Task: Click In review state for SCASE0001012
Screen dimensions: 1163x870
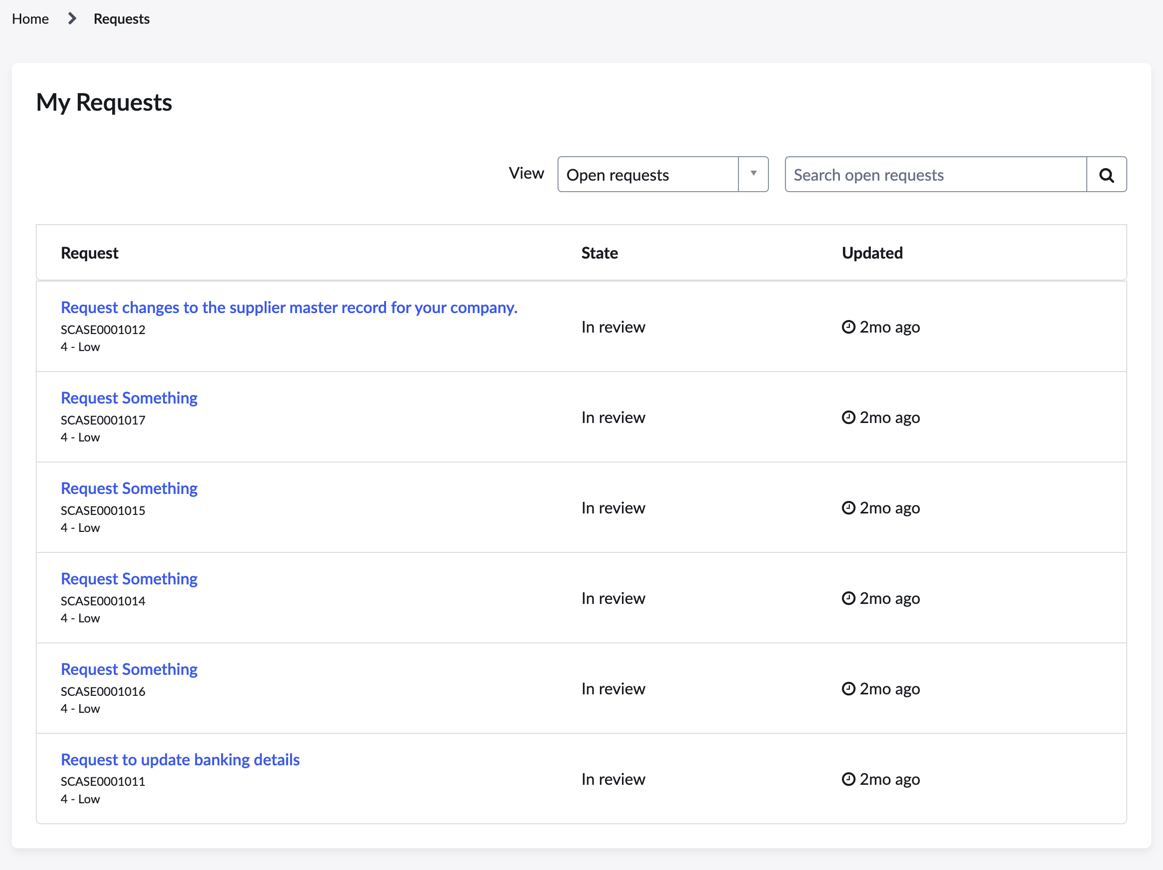Action: point(613,327)
